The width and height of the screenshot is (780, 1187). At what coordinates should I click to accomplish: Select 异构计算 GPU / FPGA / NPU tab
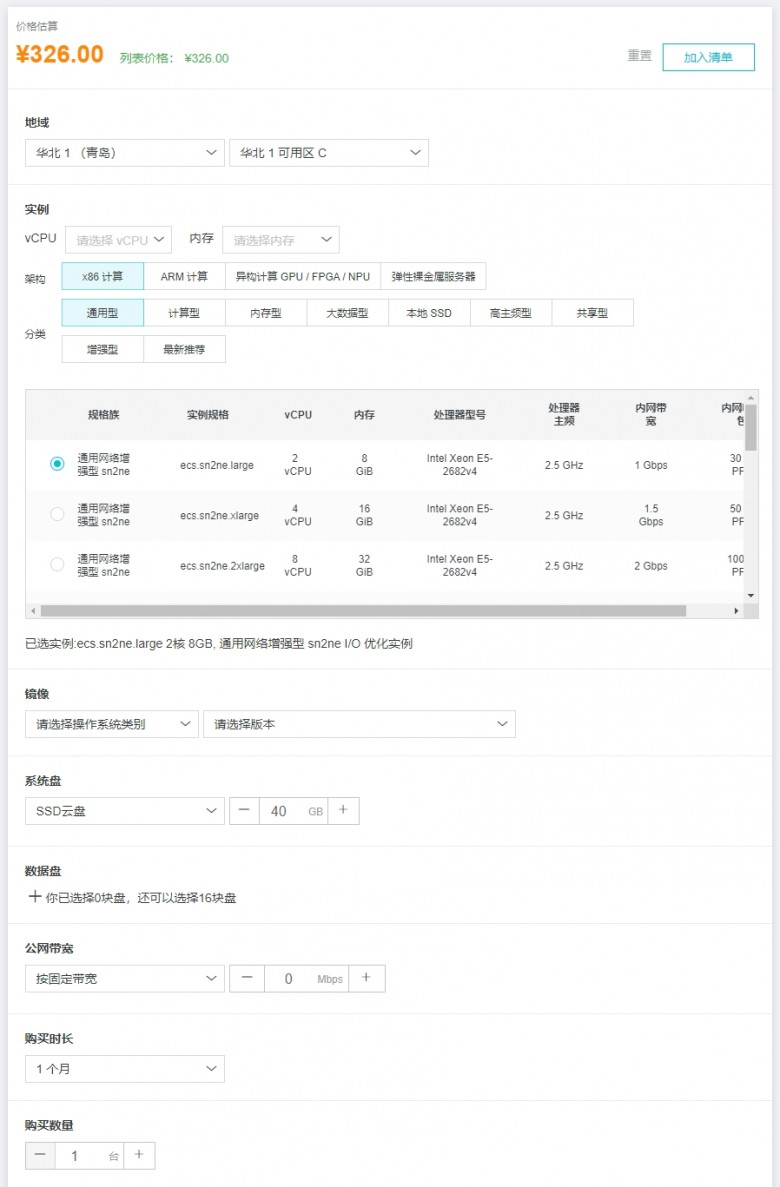(303, 276)
